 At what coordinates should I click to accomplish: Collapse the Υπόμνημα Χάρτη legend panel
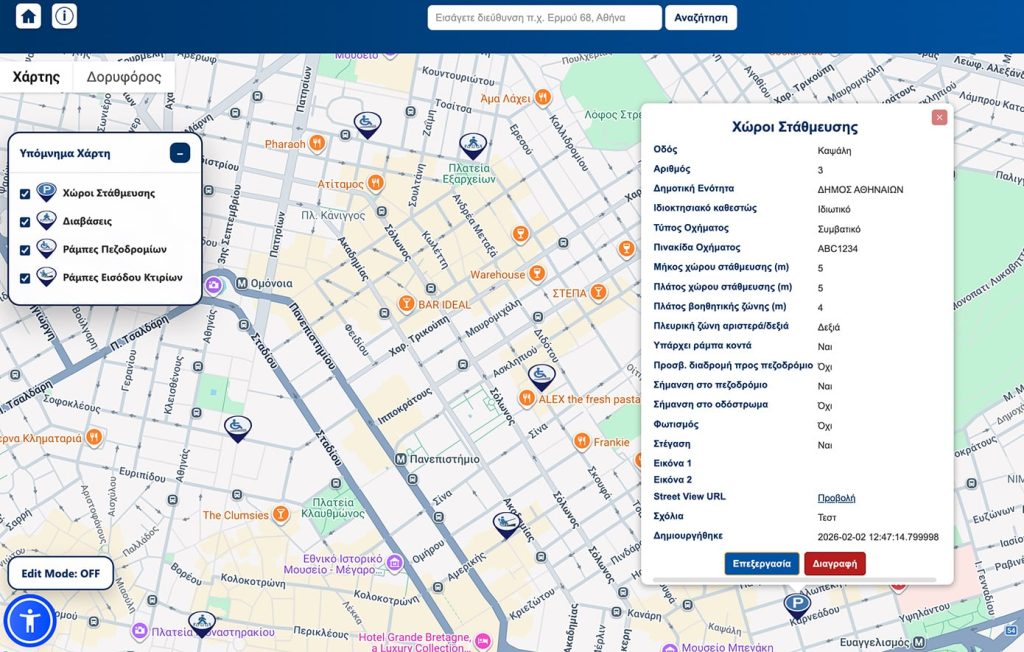click(x=180, y=153)
